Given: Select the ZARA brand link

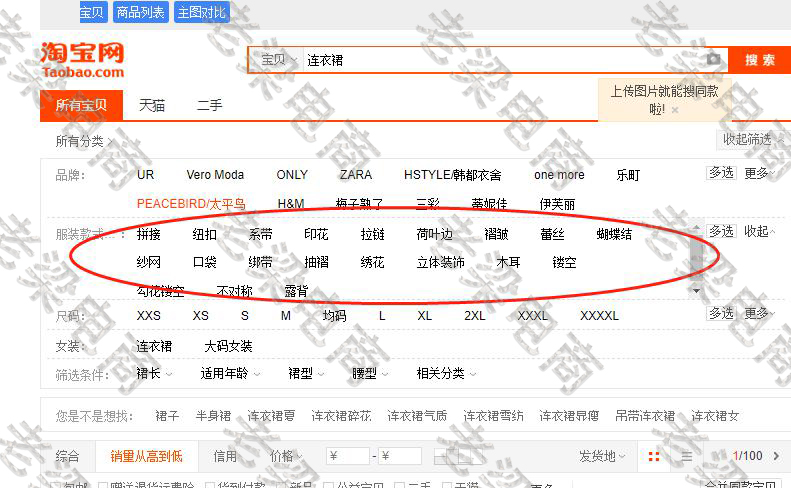Looking at the screenshot, I should [355, 175].
